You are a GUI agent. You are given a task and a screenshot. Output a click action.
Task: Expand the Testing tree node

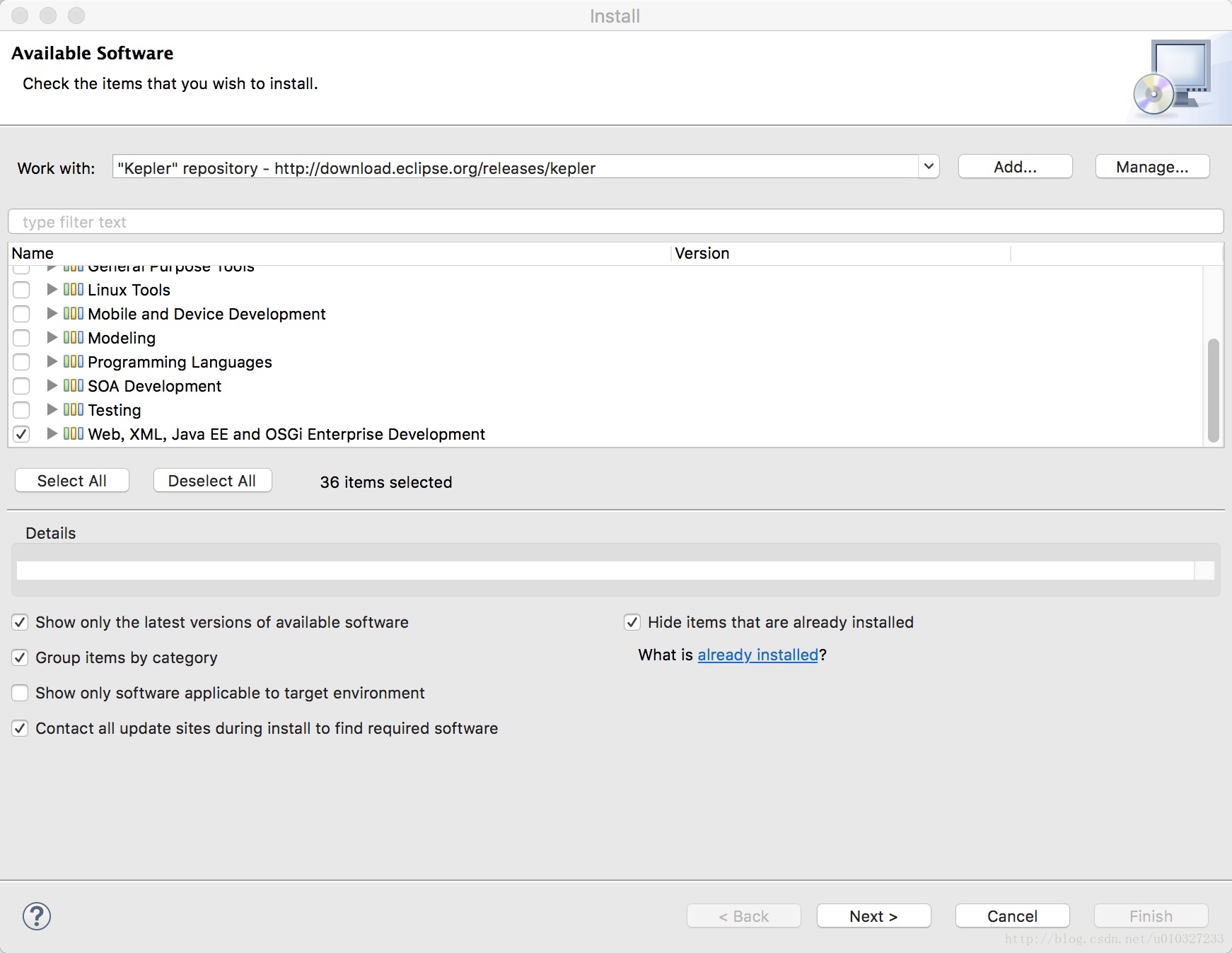[x=52, y=409]
